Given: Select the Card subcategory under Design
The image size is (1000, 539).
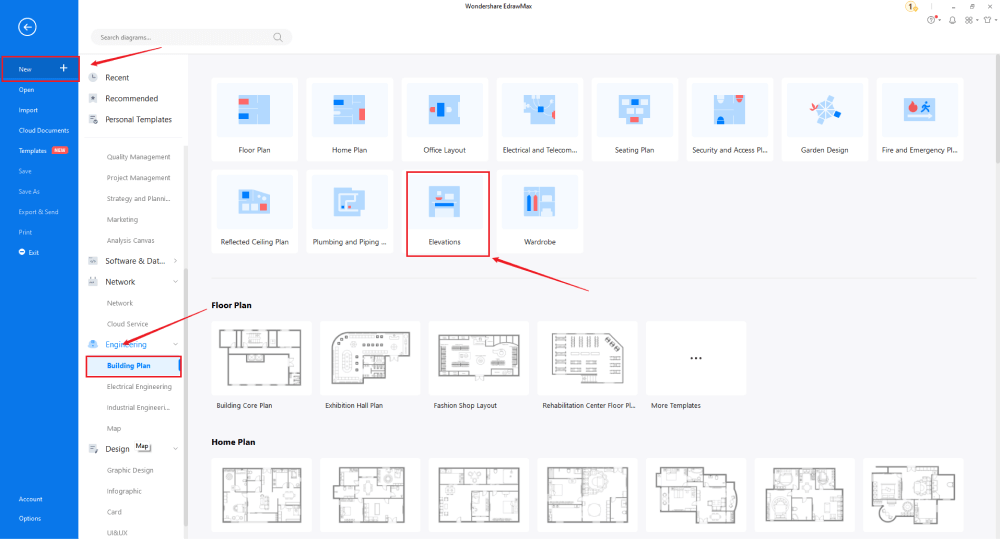Looking at the screenshot, I should 114,512.
